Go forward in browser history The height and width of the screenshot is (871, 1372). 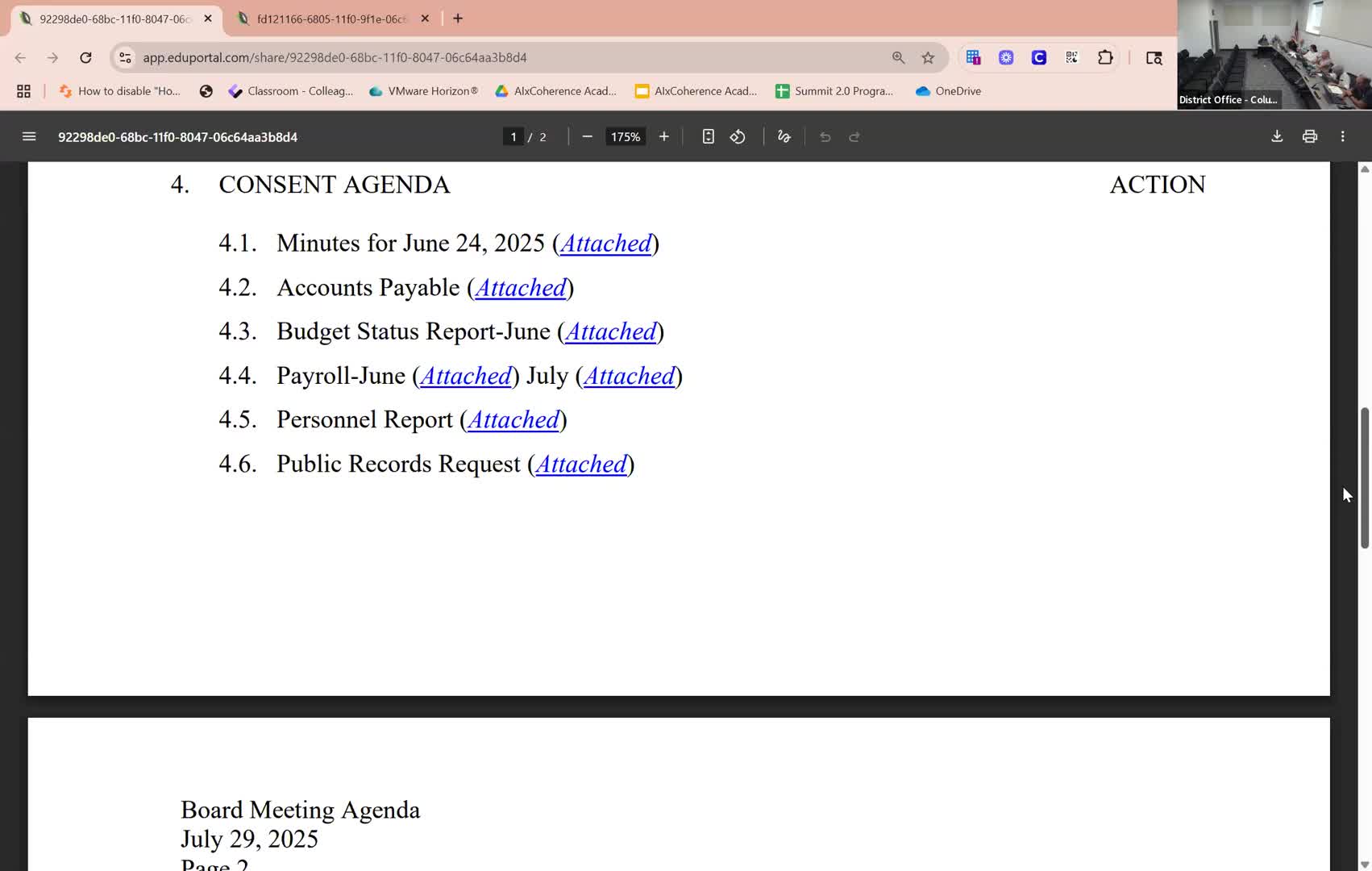pos(52,57)
